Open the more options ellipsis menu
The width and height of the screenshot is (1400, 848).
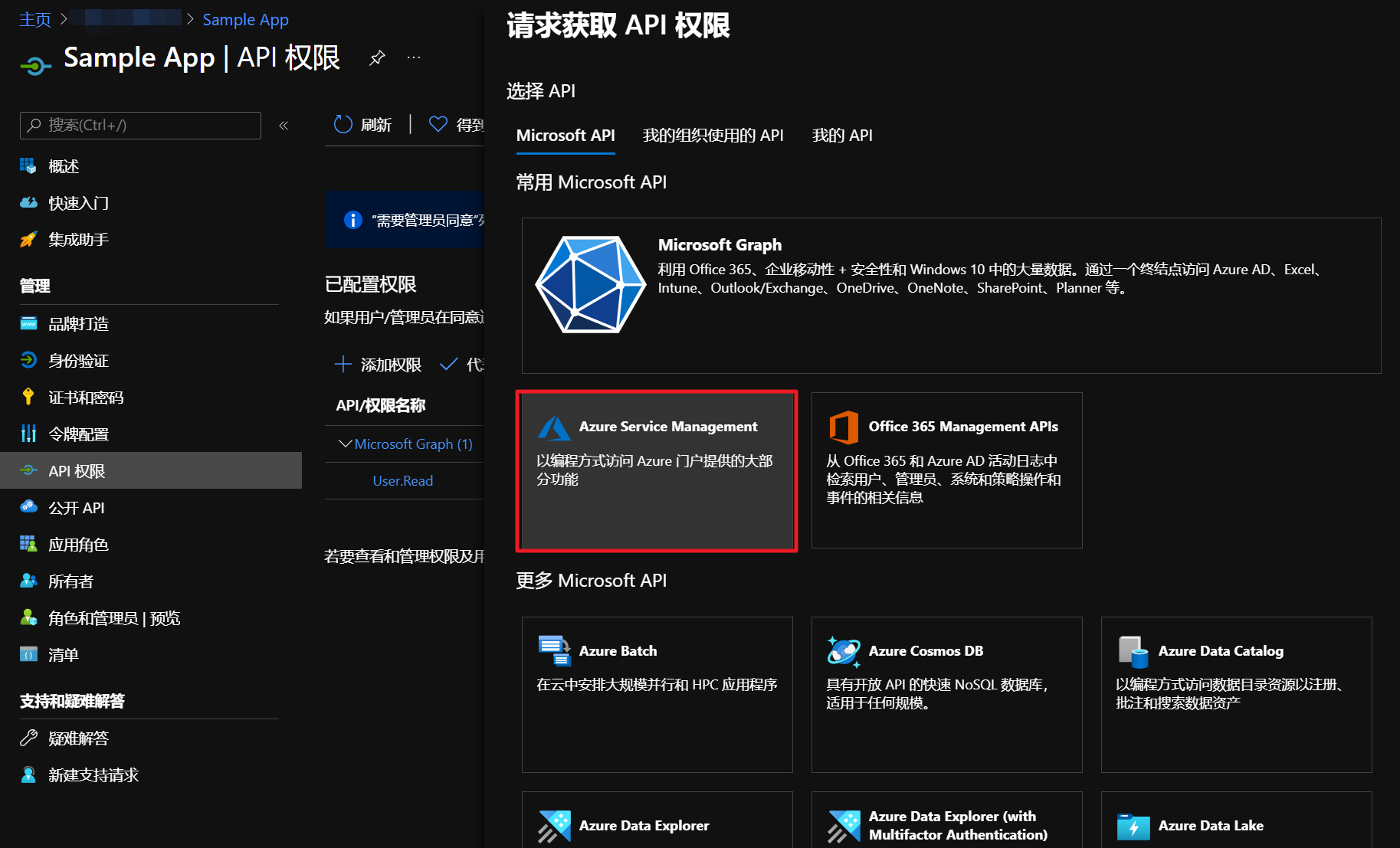point(414,58)
